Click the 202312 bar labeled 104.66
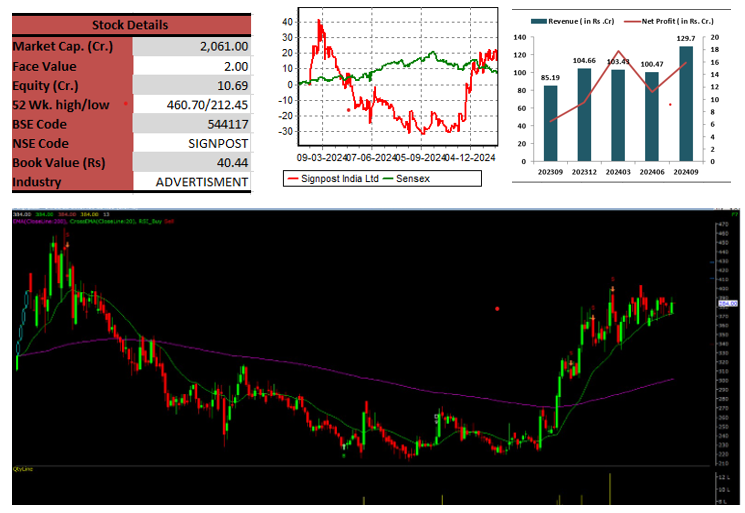The width and height of the screenshot is (745, 513). coord(584,115)
